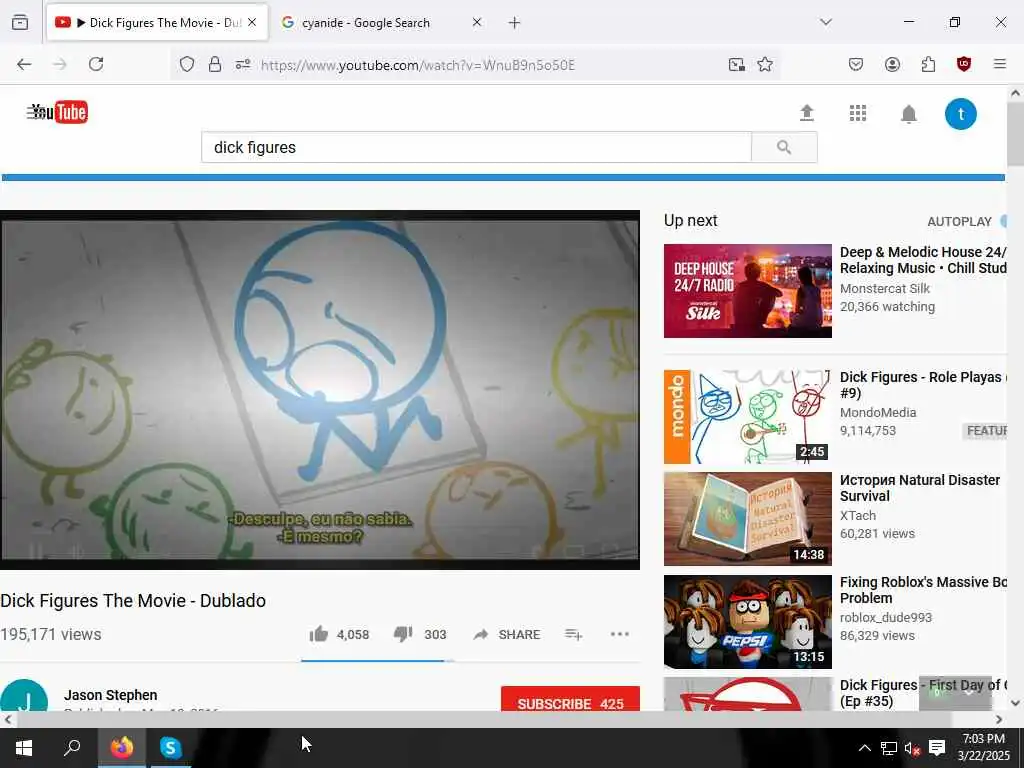Viewport: 1024px width, 768px height.
Task: Bookmark this page with star icon
Action: [x=765, y=64]
